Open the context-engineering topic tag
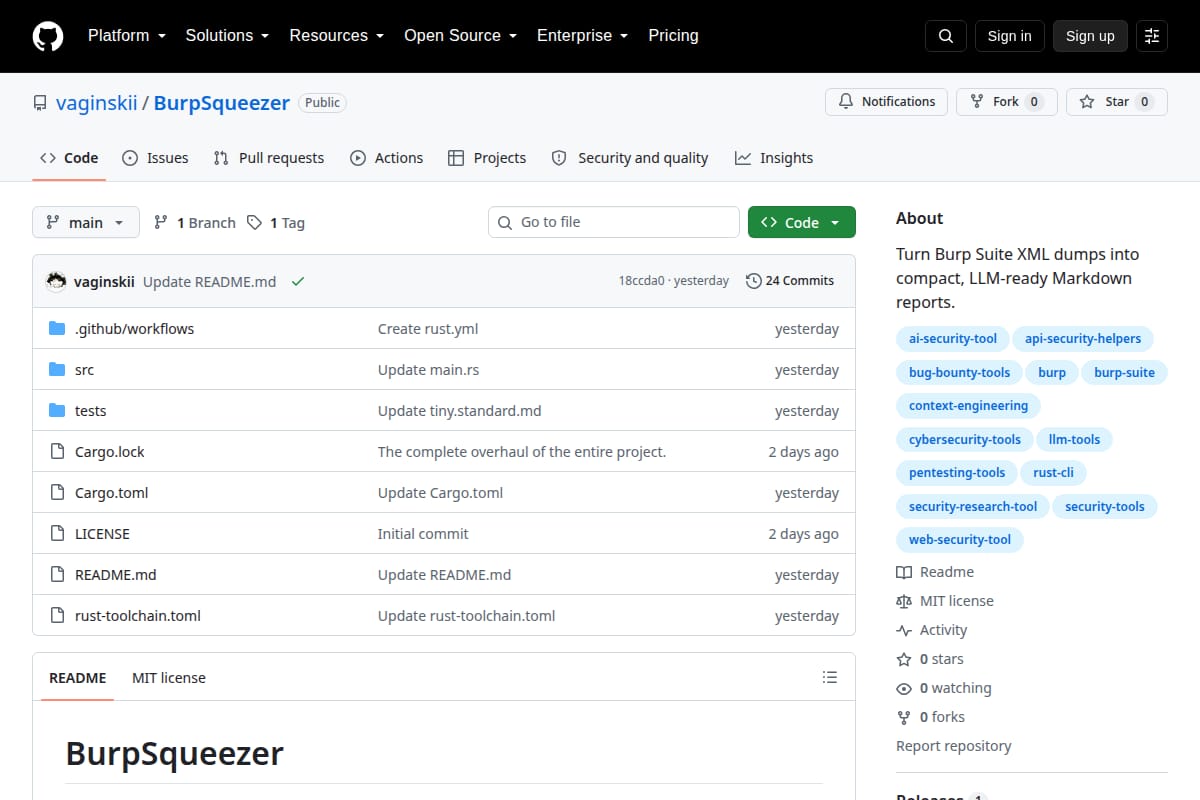 pos(968,405)
